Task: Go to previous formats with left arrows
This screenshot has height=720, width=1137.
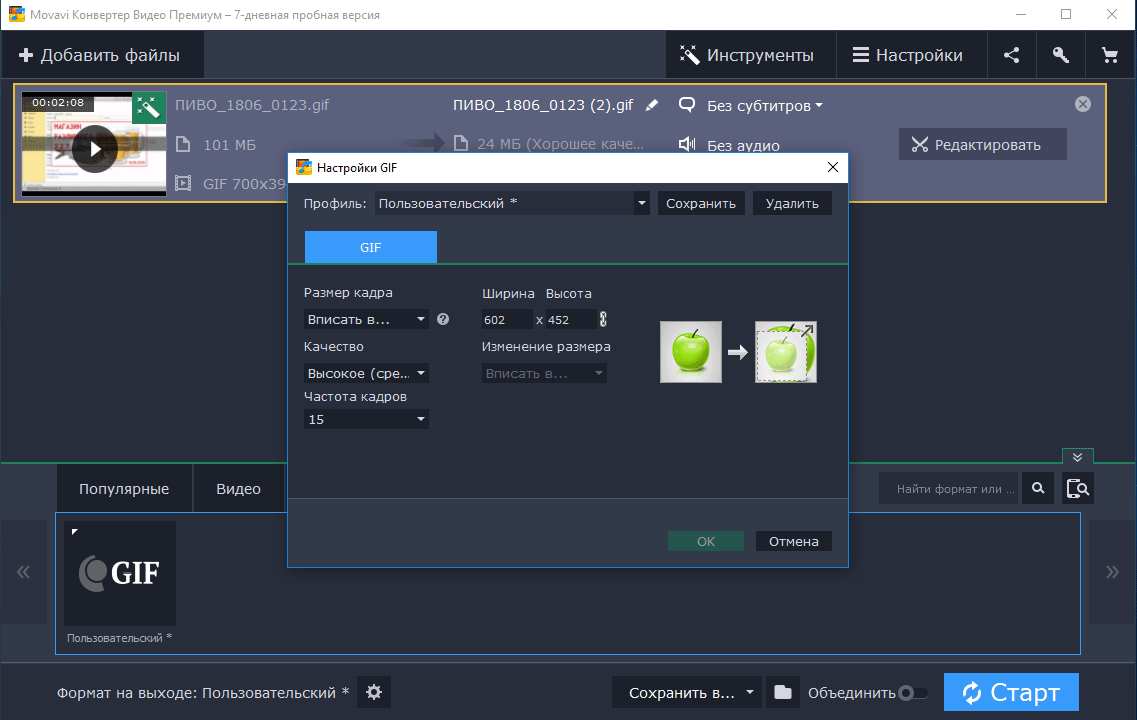Action: click(x=24, y=572)
